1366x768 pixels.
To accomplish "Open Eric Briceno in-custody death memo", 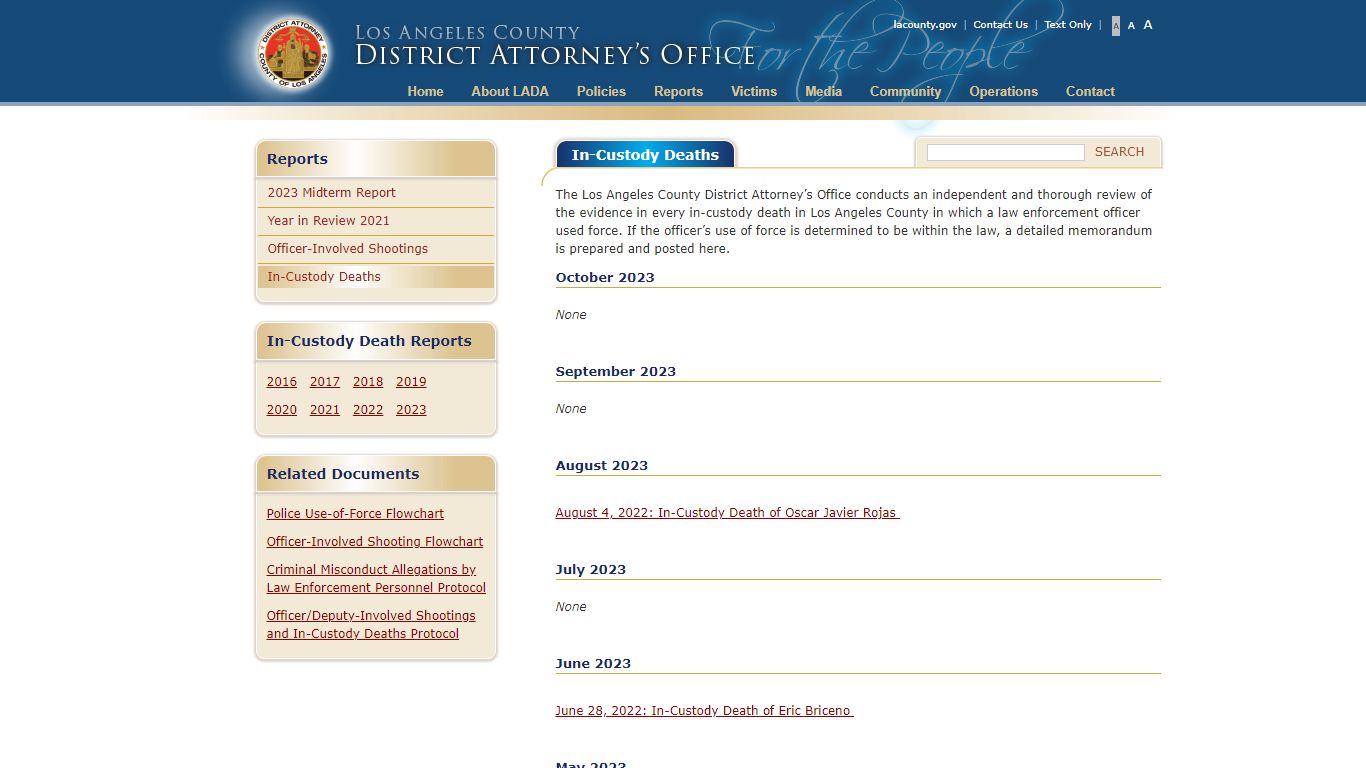I will (704, 711).
